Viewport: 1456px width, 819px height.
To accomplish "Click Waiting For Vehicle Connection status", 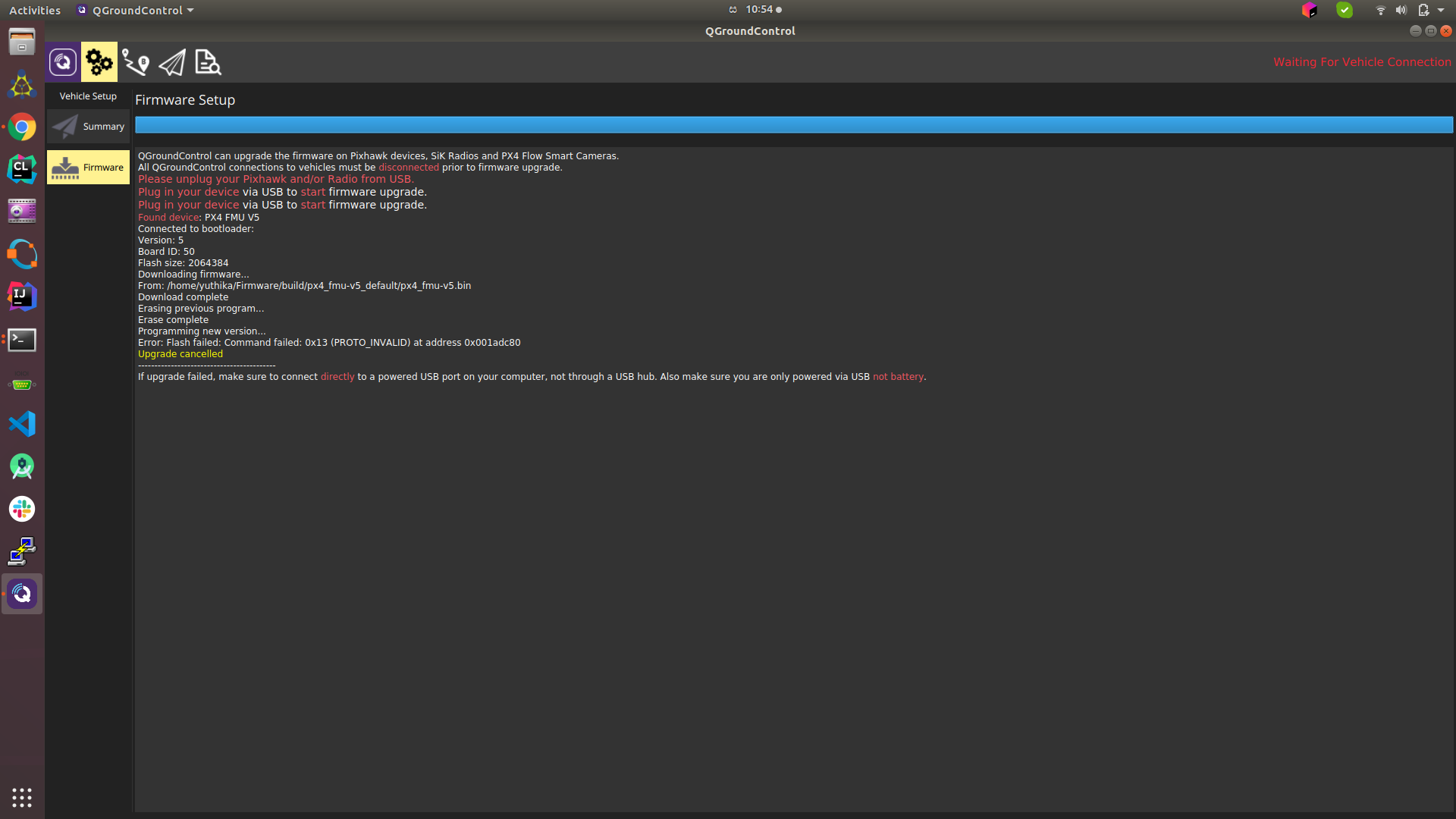I will (x=1361, y=62).
